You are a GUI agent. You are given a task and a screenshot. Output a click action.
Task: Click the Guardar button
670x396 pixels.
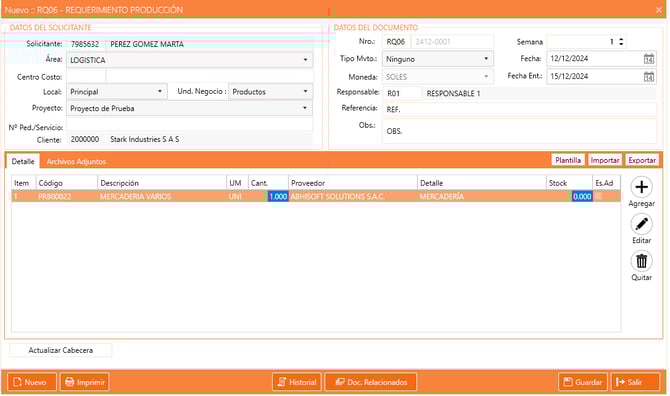583,382
